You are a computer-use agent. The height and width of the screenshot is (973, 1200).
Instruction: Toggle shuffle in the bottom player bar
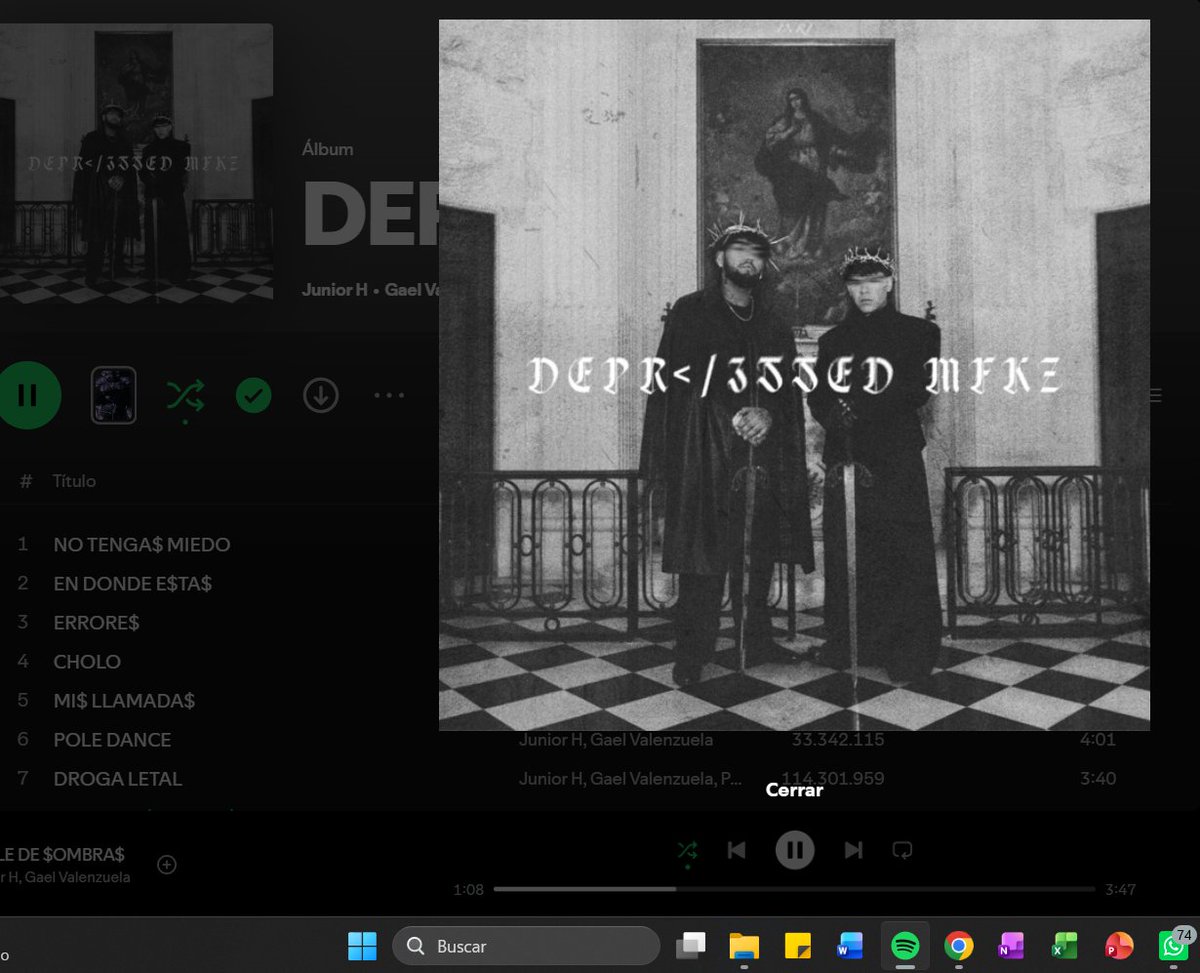pyautogui.click(x=687, y=851)
